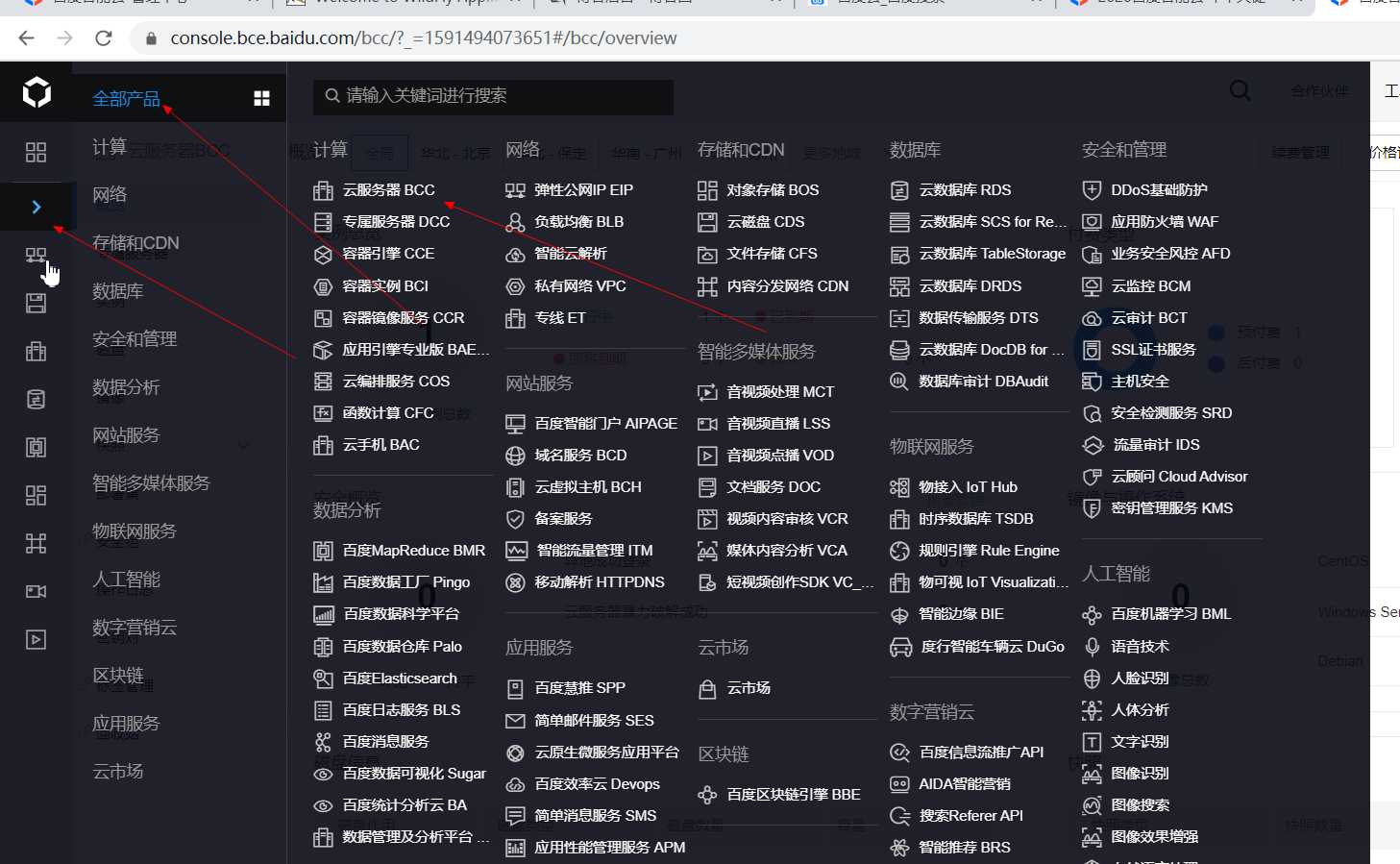1400x864 pixels.
Task: Open 云数据库 DRDS link
Action: [970, 286]
